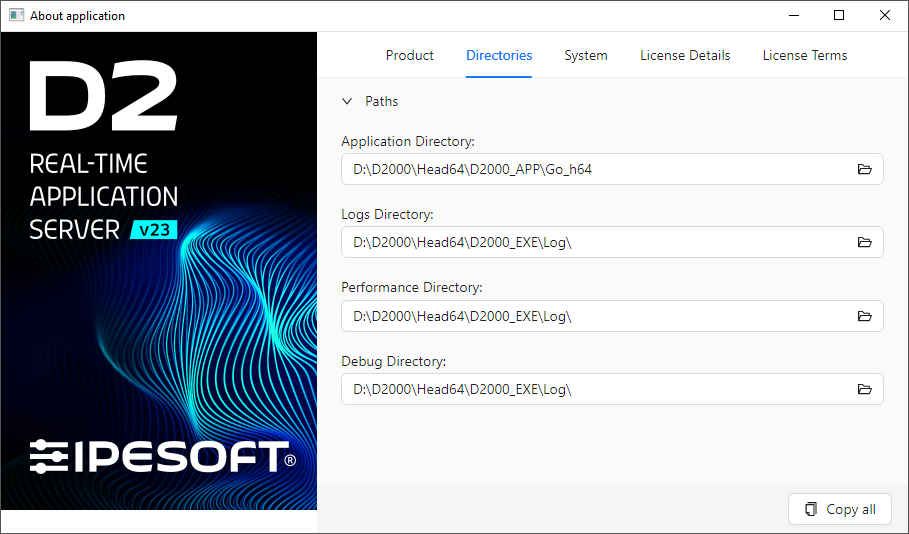
Task: Click the Debug Directory path field
Action: (590, 389)
